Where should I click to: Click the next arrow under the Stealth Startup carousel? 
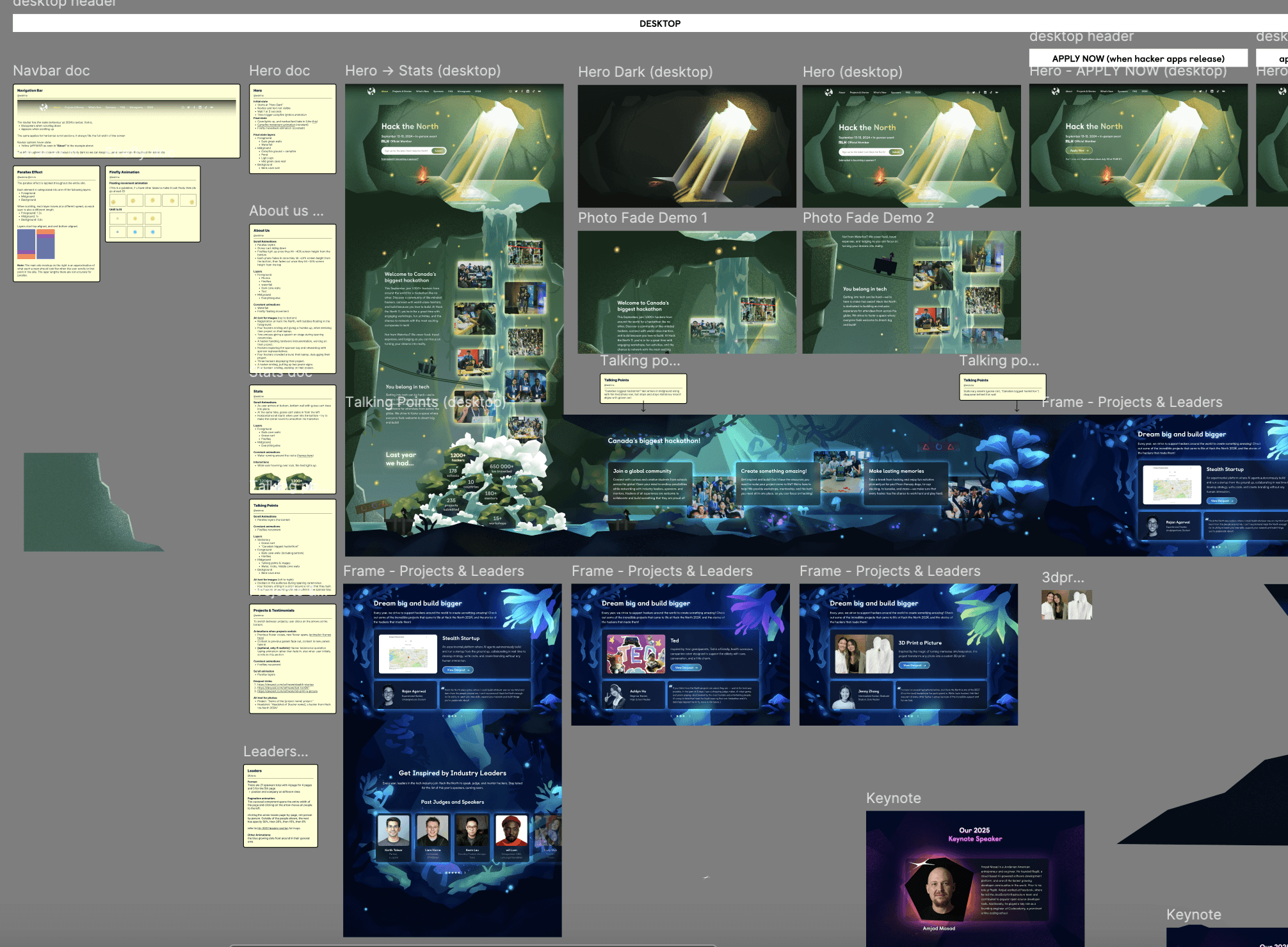(x=462, y=716)
